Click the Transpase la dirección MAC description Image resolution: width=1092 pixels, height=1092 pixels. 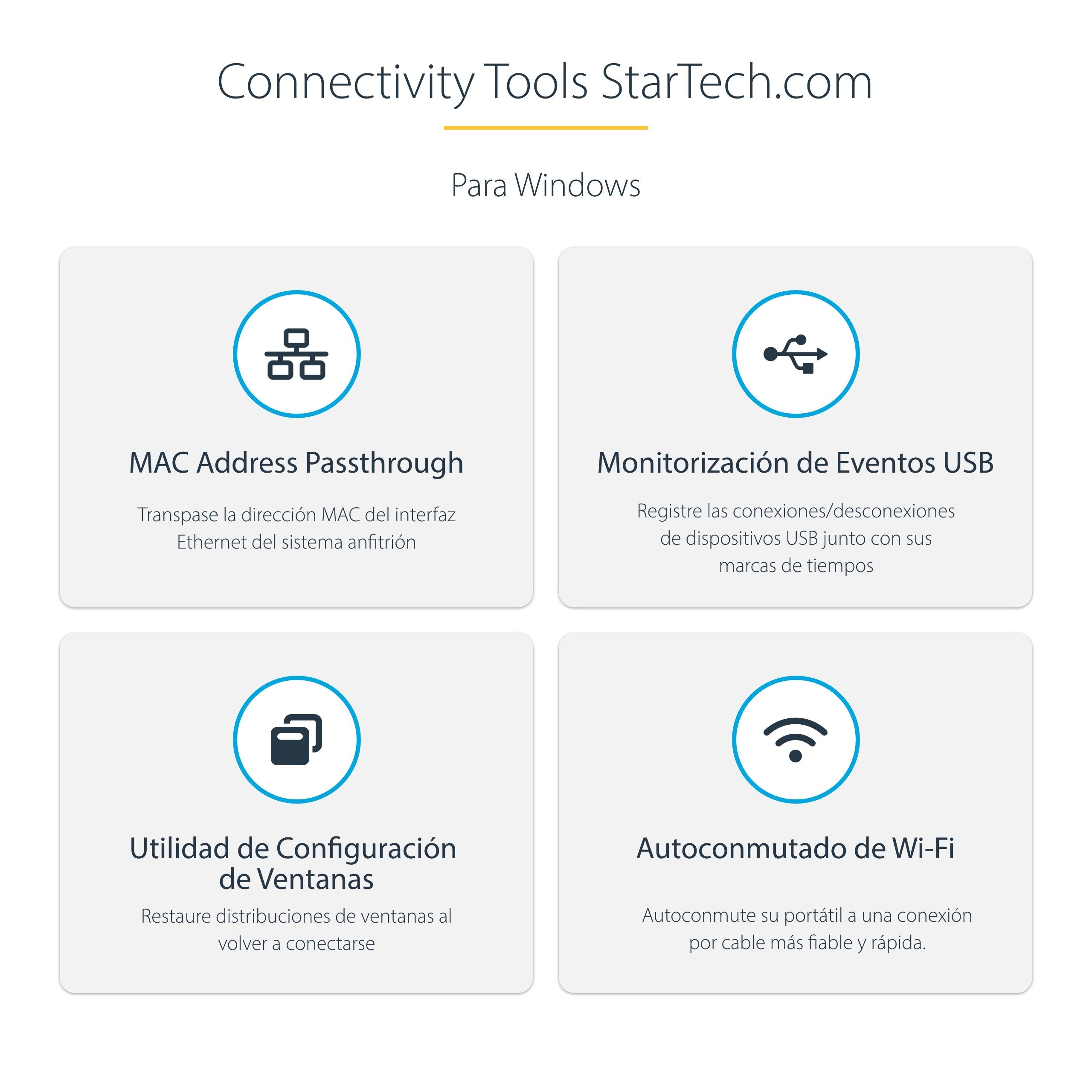[296, 528]
